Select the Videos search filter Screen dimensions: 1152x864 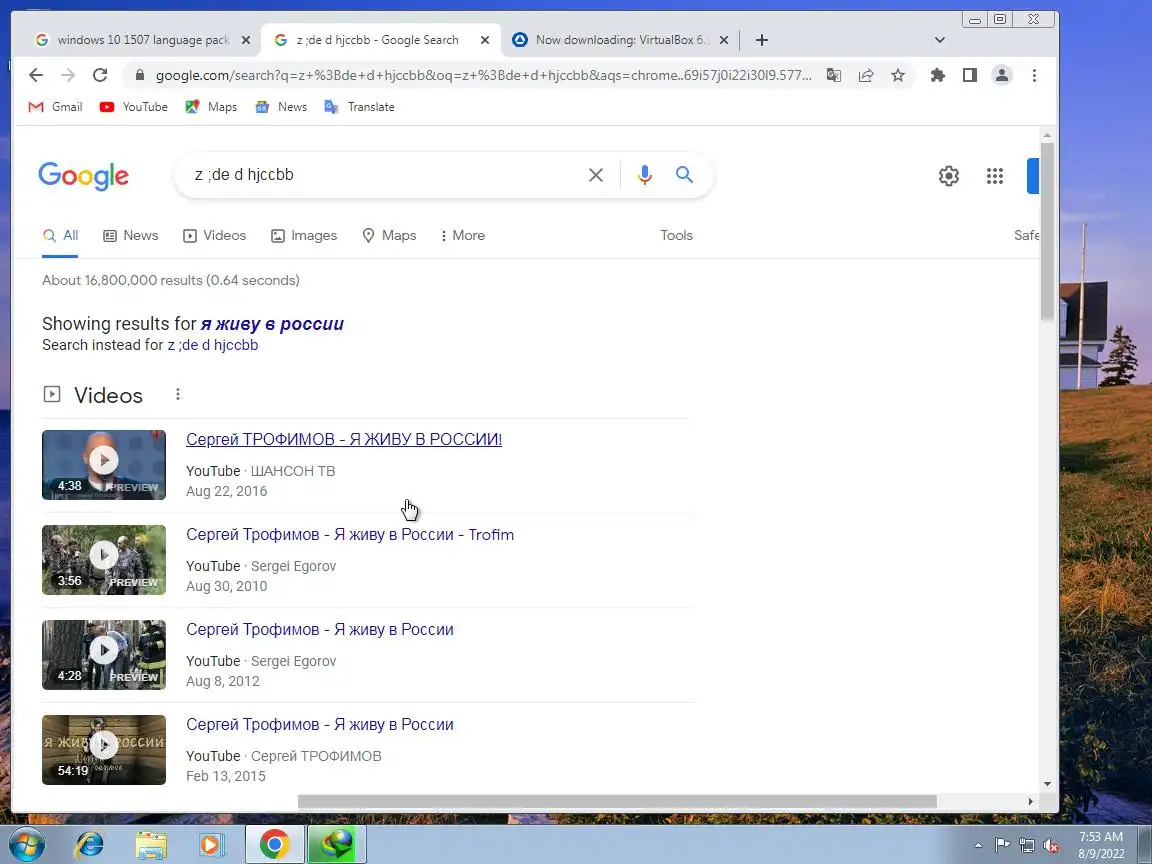(x=215, y=236)
